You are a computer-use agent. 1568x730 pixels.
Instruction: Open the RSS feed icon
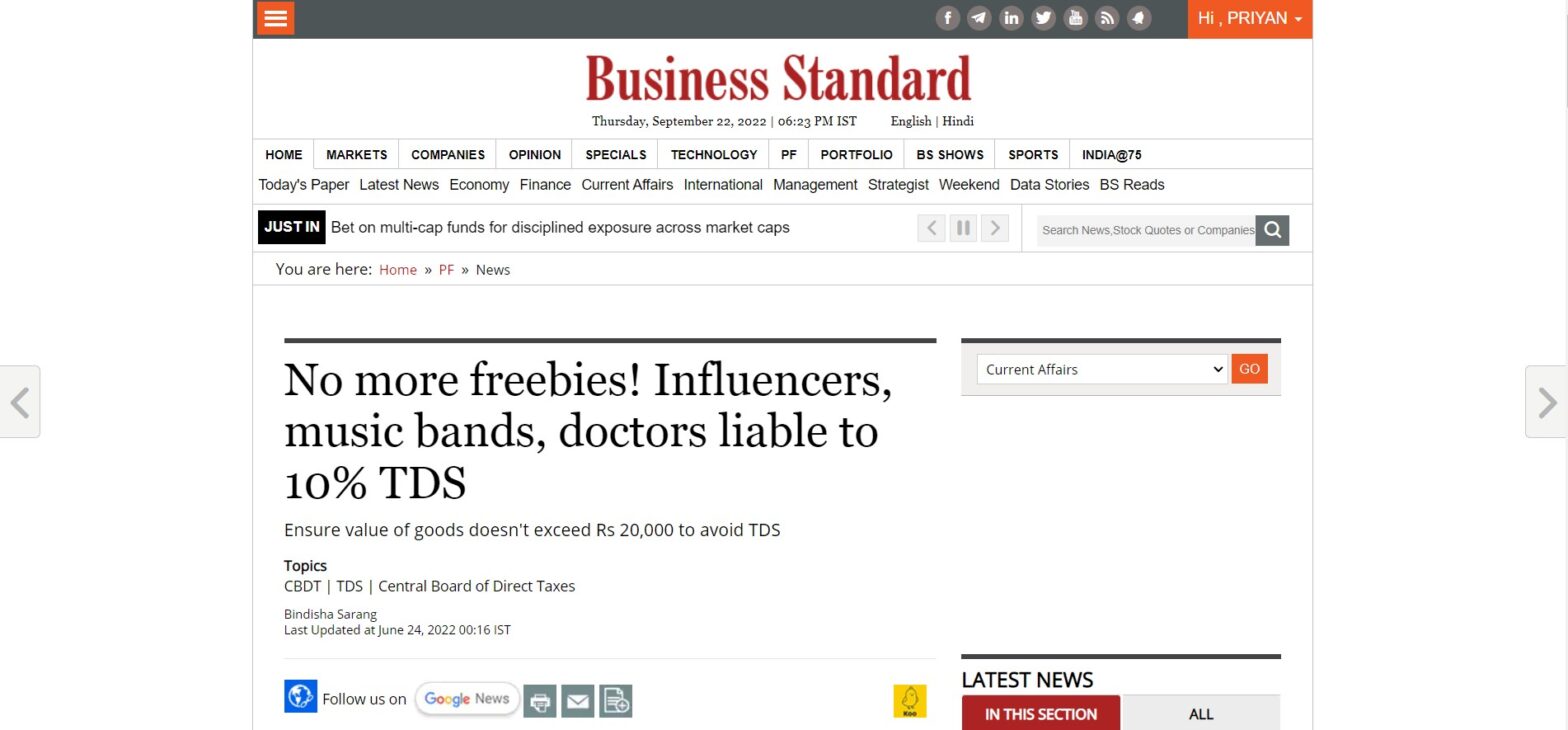1107,18
